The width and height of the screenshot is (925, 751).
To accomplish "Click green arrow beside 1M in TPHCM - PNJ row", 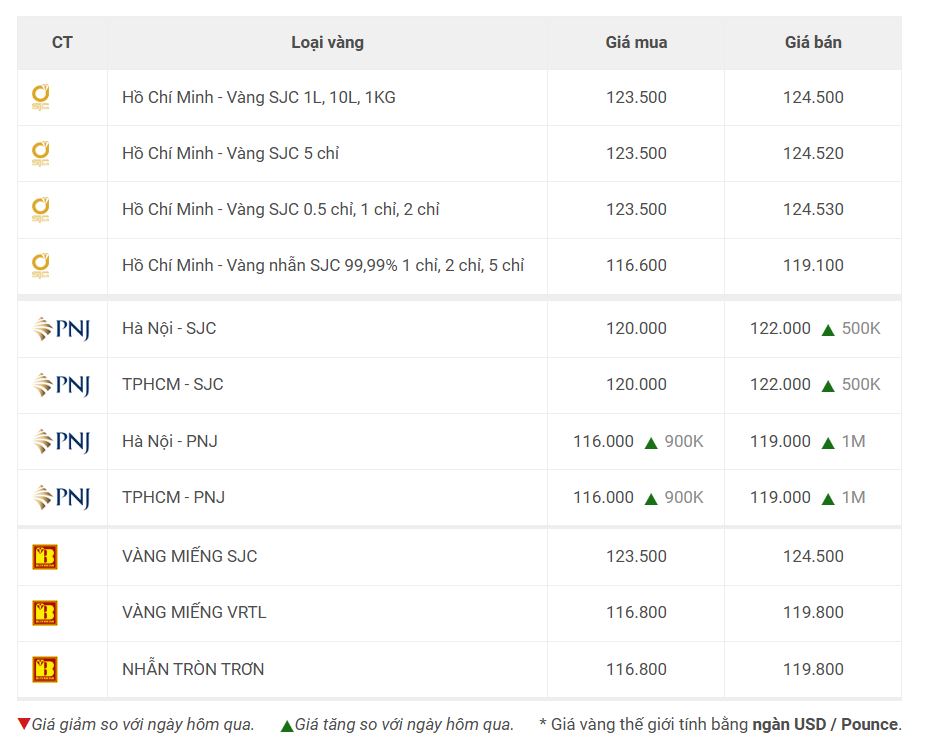I will tap(828, 499).
